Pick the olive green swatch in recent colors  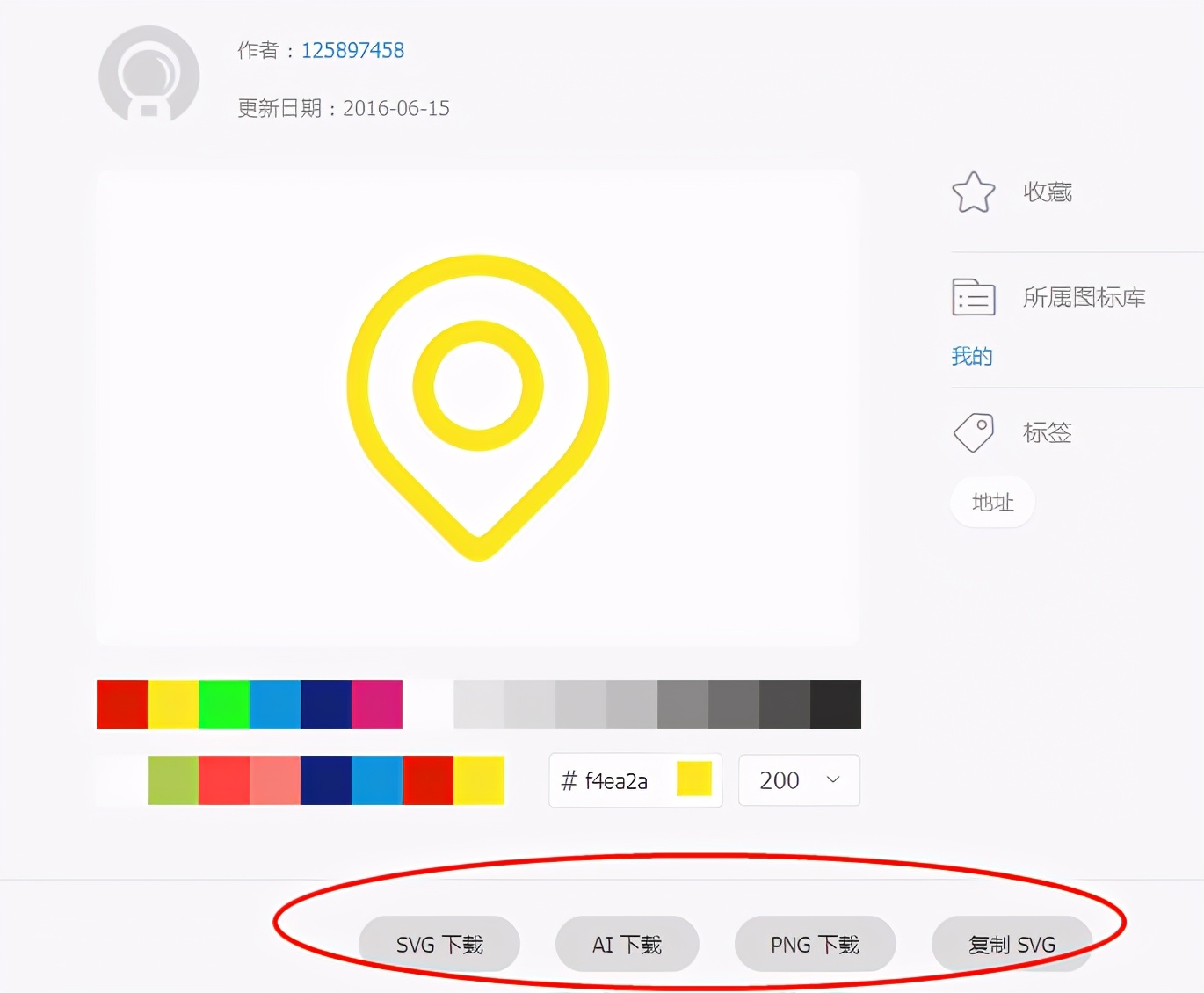(x=173, y=780)
